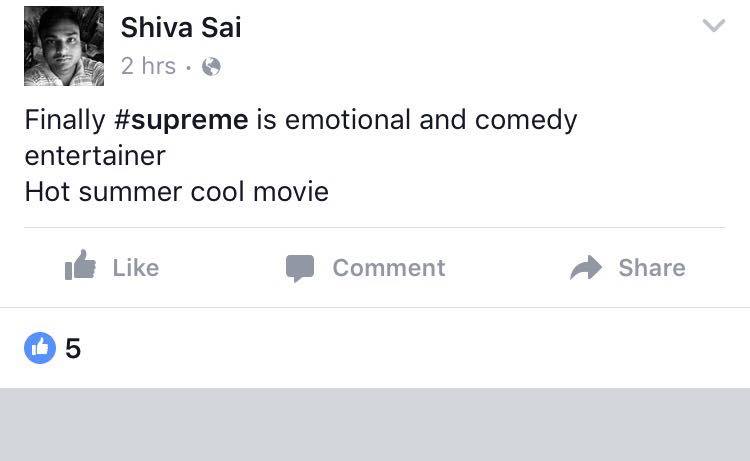Screen dimensions: 750x461
Task: Click the "Hot summer cool movie" line
Action: point(177,190)
